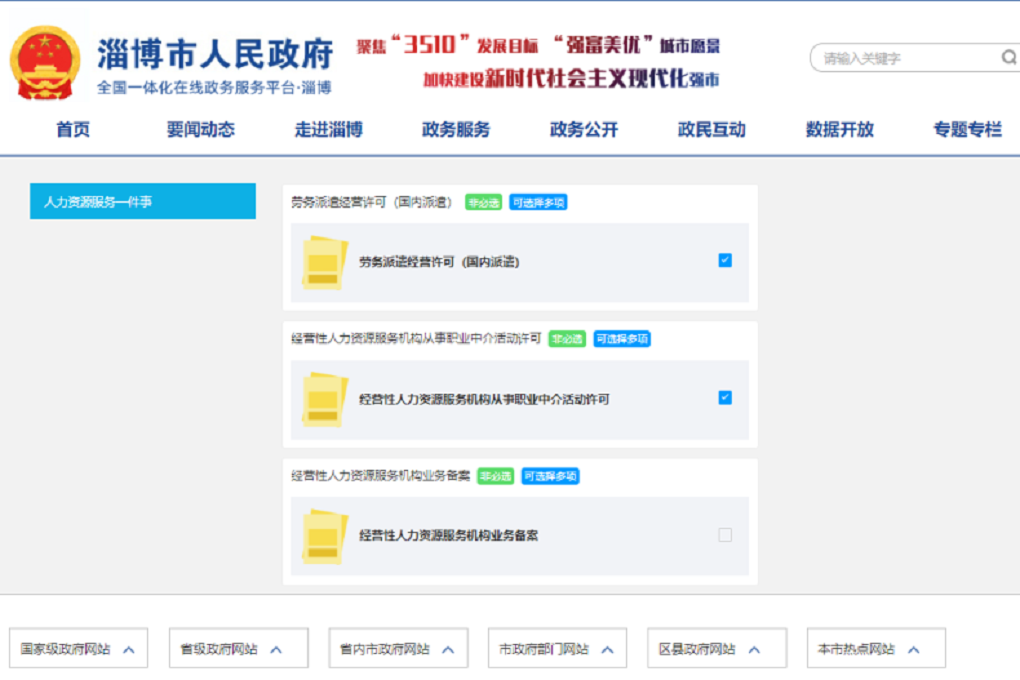Expand the 市政府部门网站 dropdown
1020x680 pixels.
pos(557,649)
